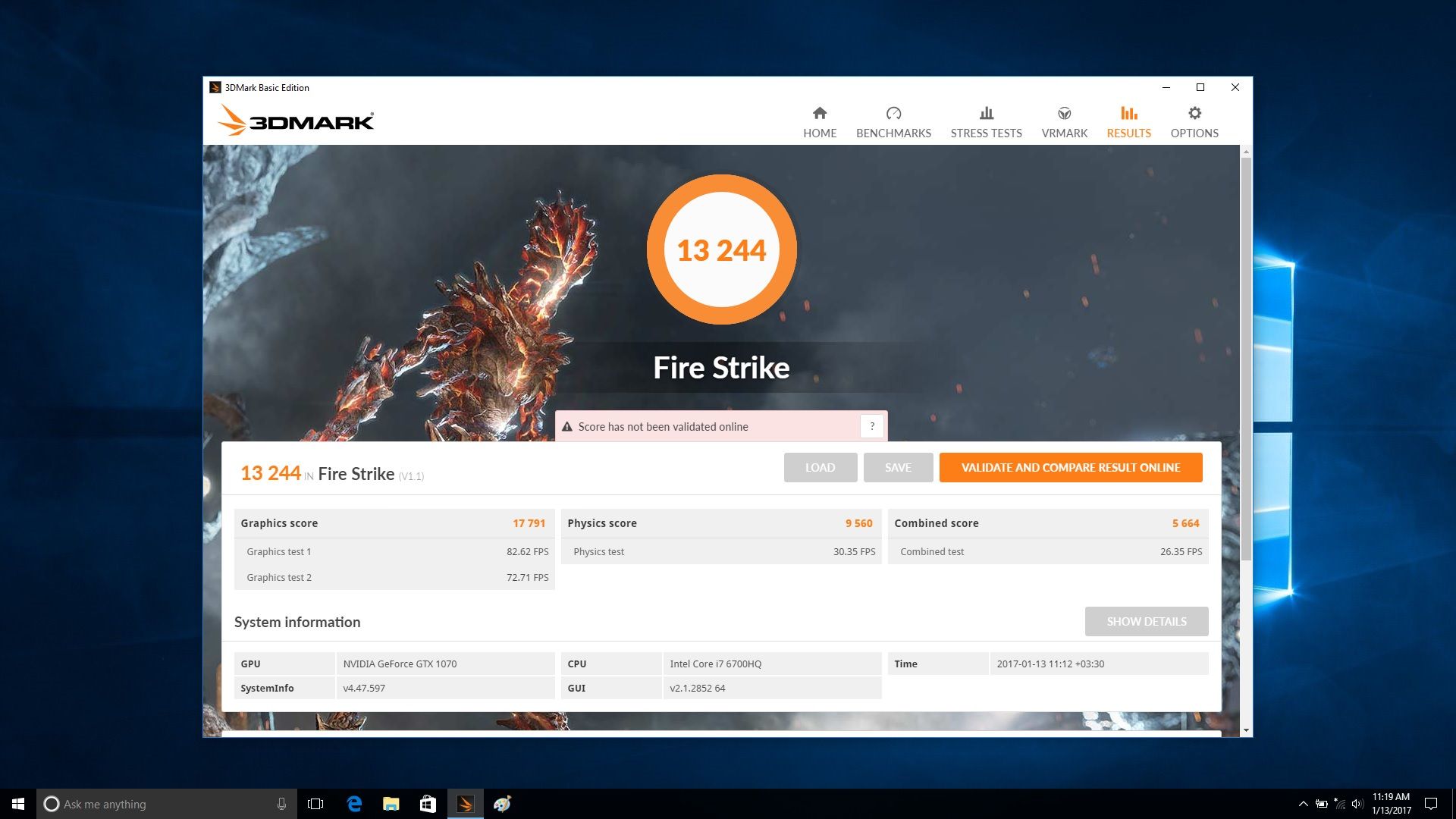Screen dimensions: 1456x819
Task: Open Paint app icon in taskbar
Action: (x=502, y=804)
